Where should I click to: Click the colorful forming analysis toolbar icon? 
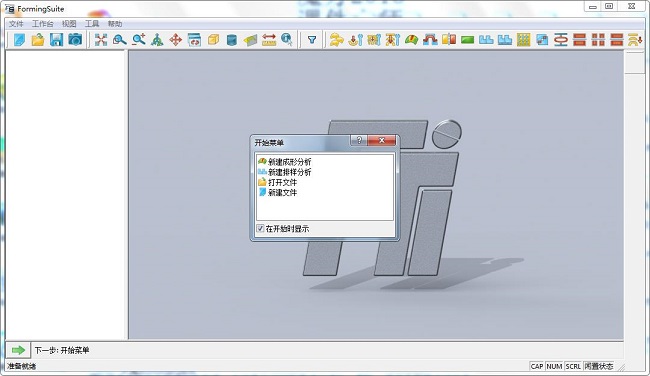(411, 40)
